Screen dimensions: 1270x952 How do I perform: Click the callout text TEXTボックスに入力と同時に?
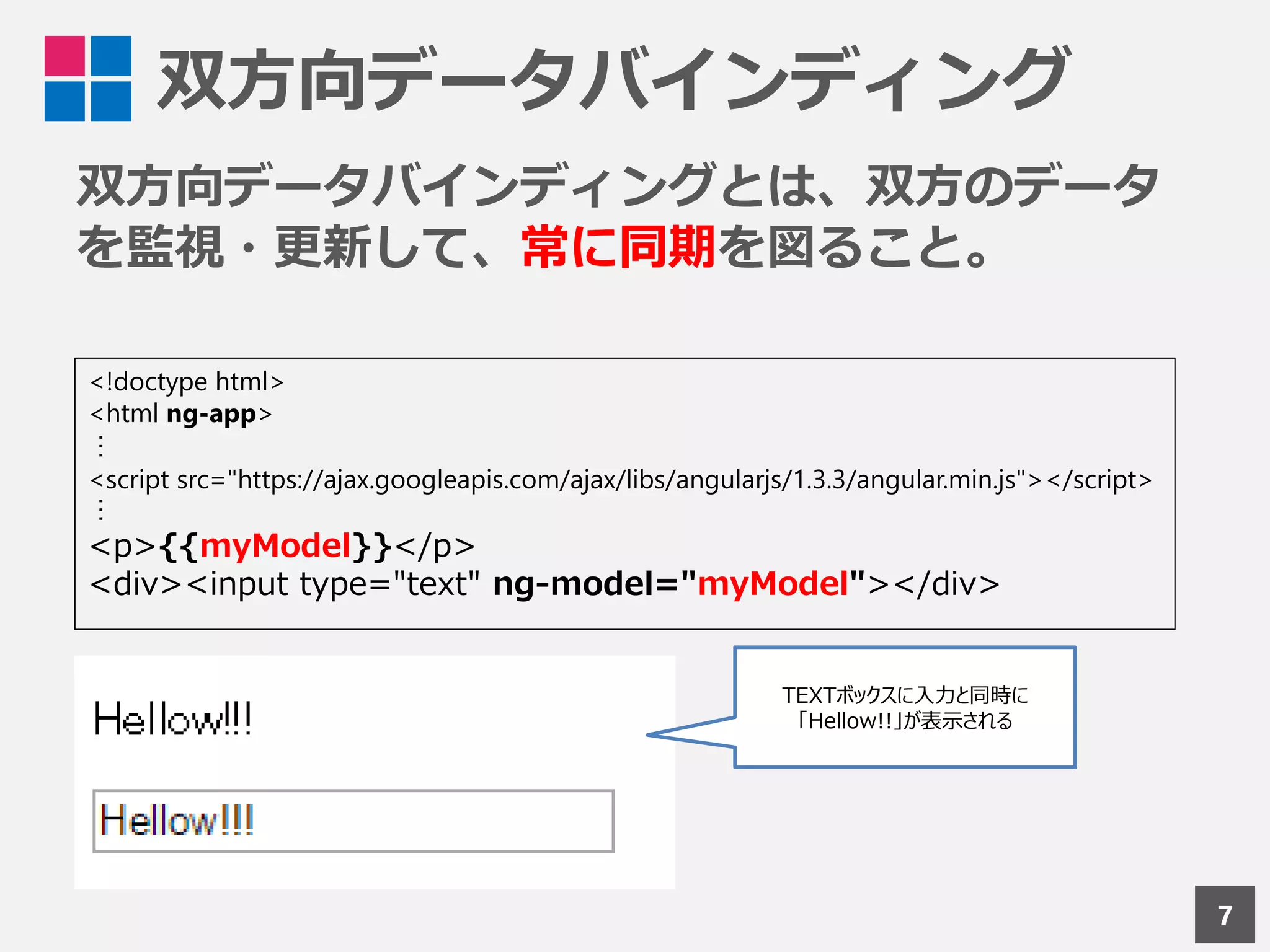click(905, 695)
